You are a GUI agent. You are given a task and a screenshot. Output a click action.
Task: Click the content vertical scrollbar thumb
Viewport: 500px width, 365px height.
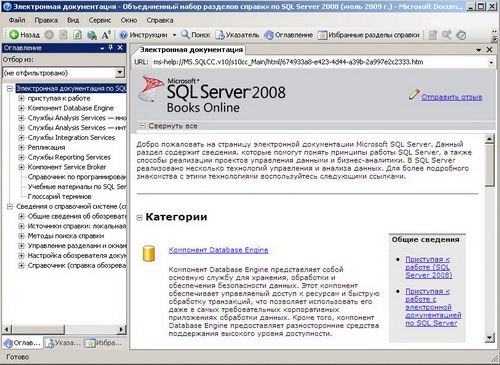pyautogui.click(x=489, y=165)
